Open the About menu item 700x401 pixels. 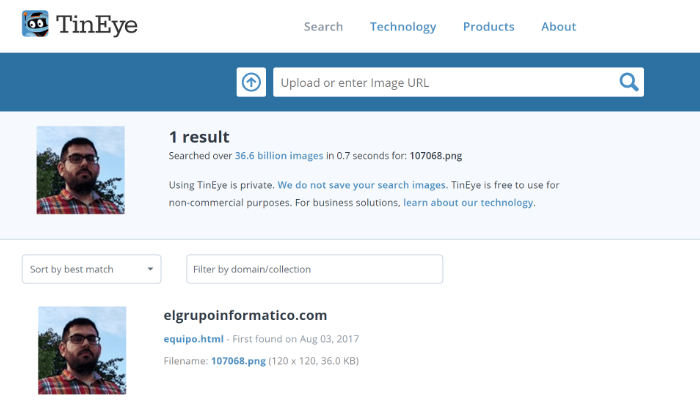coord(558,27)
